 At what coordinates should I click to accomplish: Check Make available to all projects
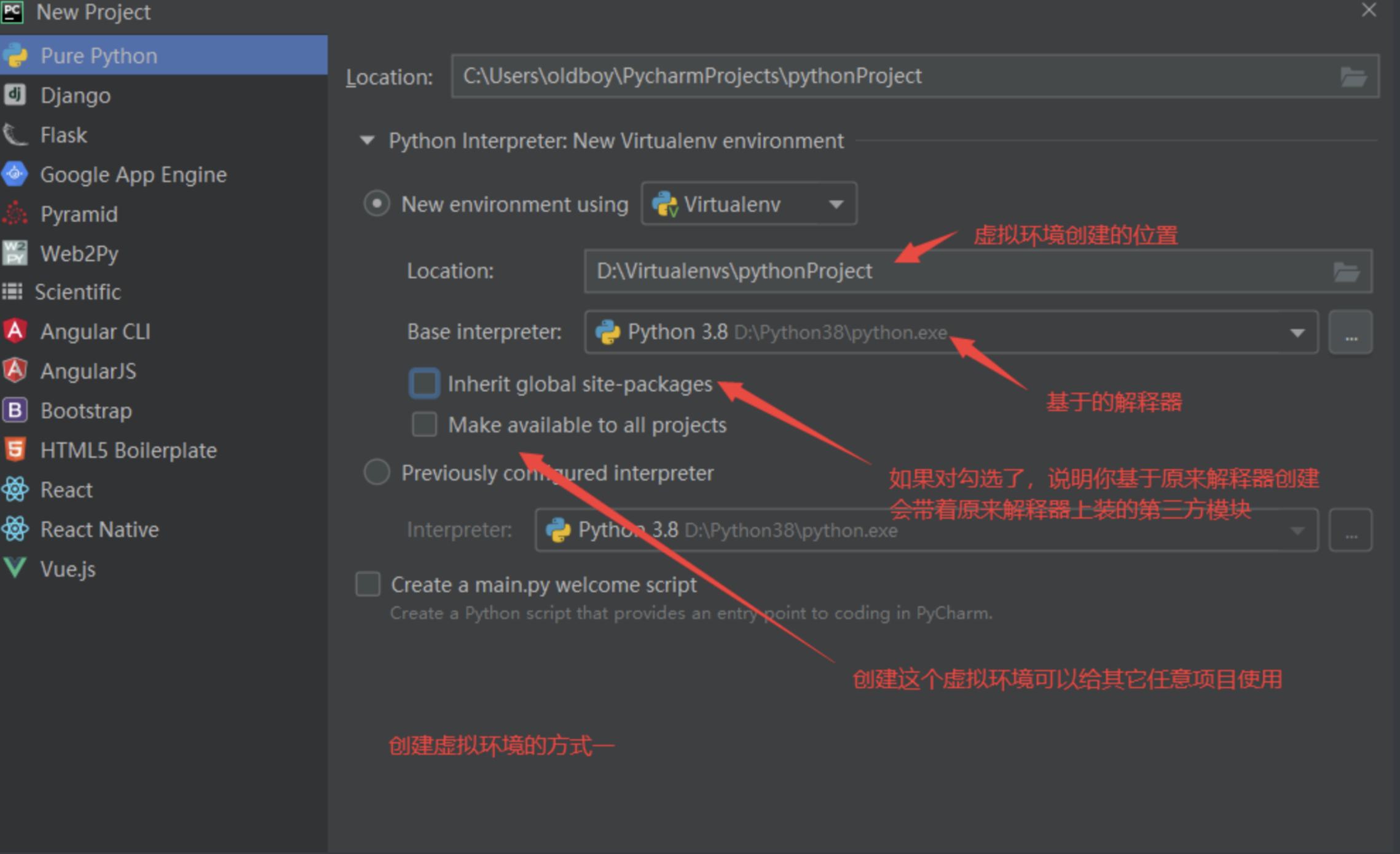[x=425, y=425]
